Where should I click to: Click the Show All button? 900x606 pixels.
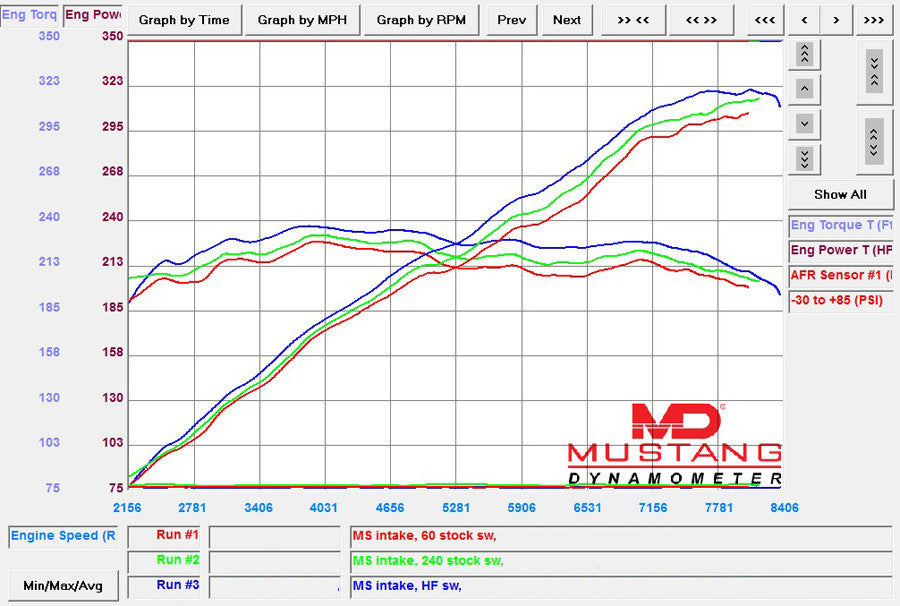840,194
